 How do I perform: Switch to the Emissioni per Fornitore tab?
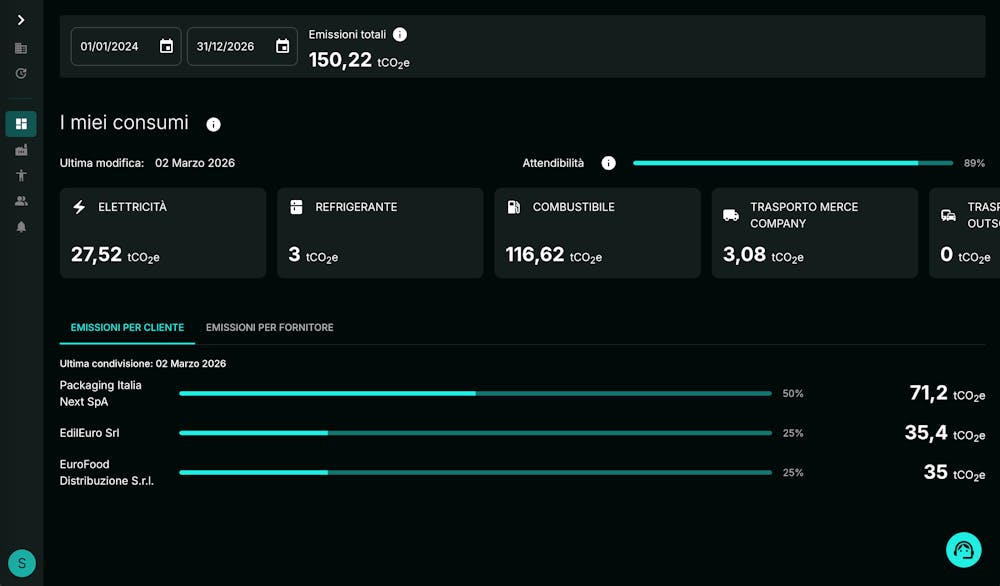[x=269, y=327]
